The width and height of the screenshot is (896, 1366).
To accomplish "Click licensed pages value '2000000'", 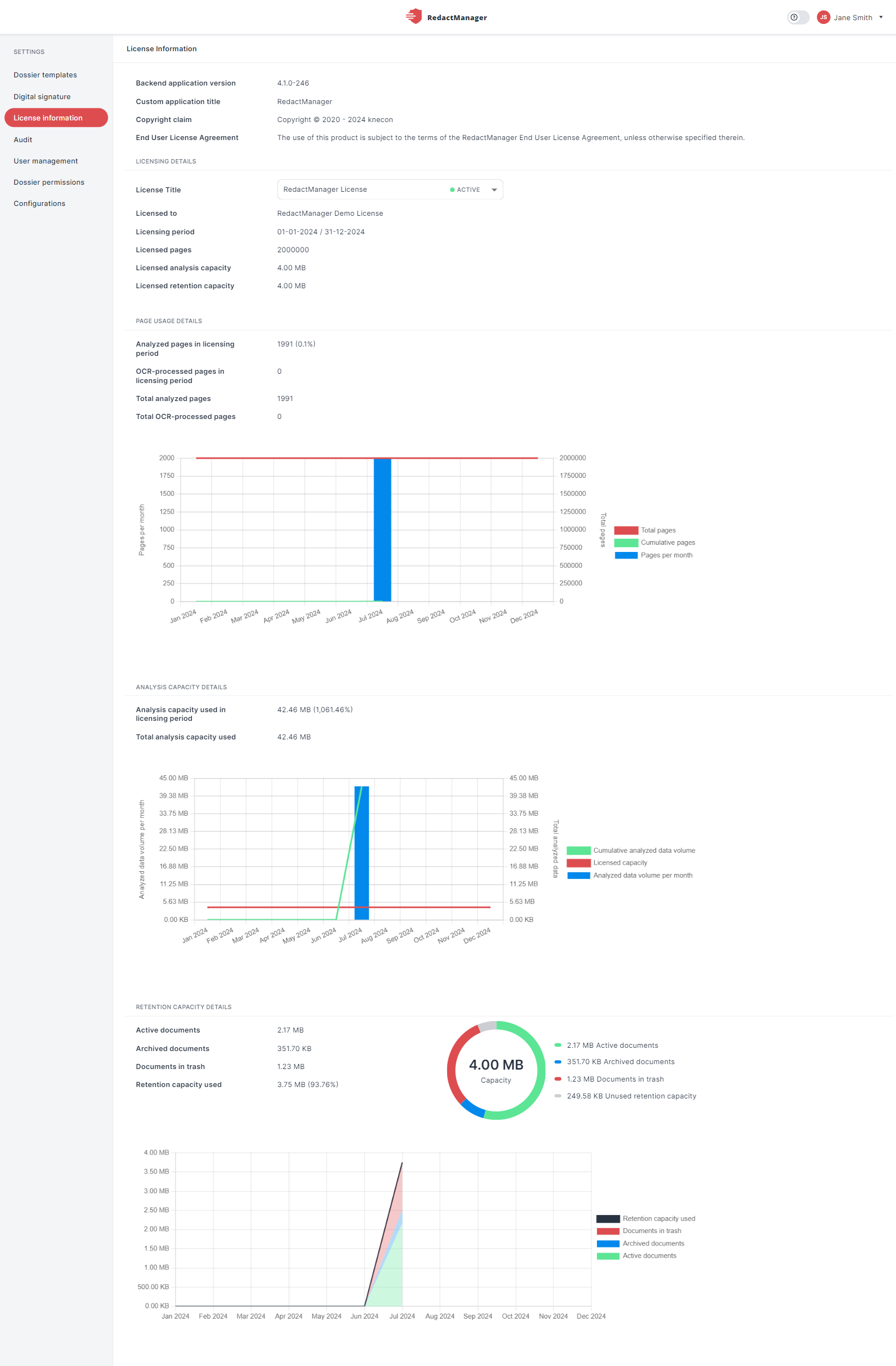I will tap(293, 250).
